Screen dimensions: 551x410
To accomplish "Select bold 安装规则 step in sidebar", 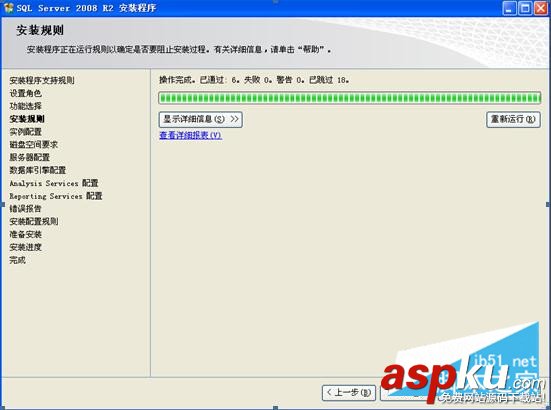I will (x=27, y=119).
